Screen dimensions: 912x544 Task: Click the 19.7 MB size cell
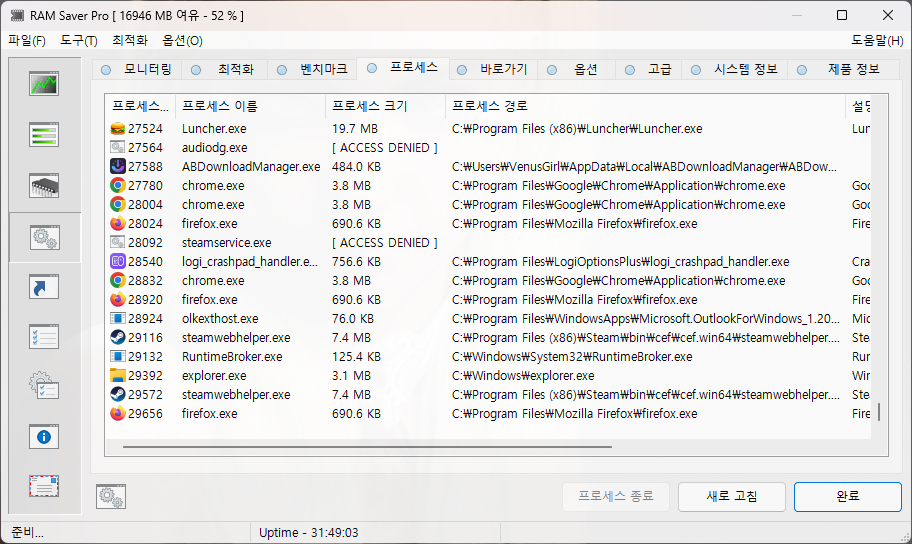point(355,129)
